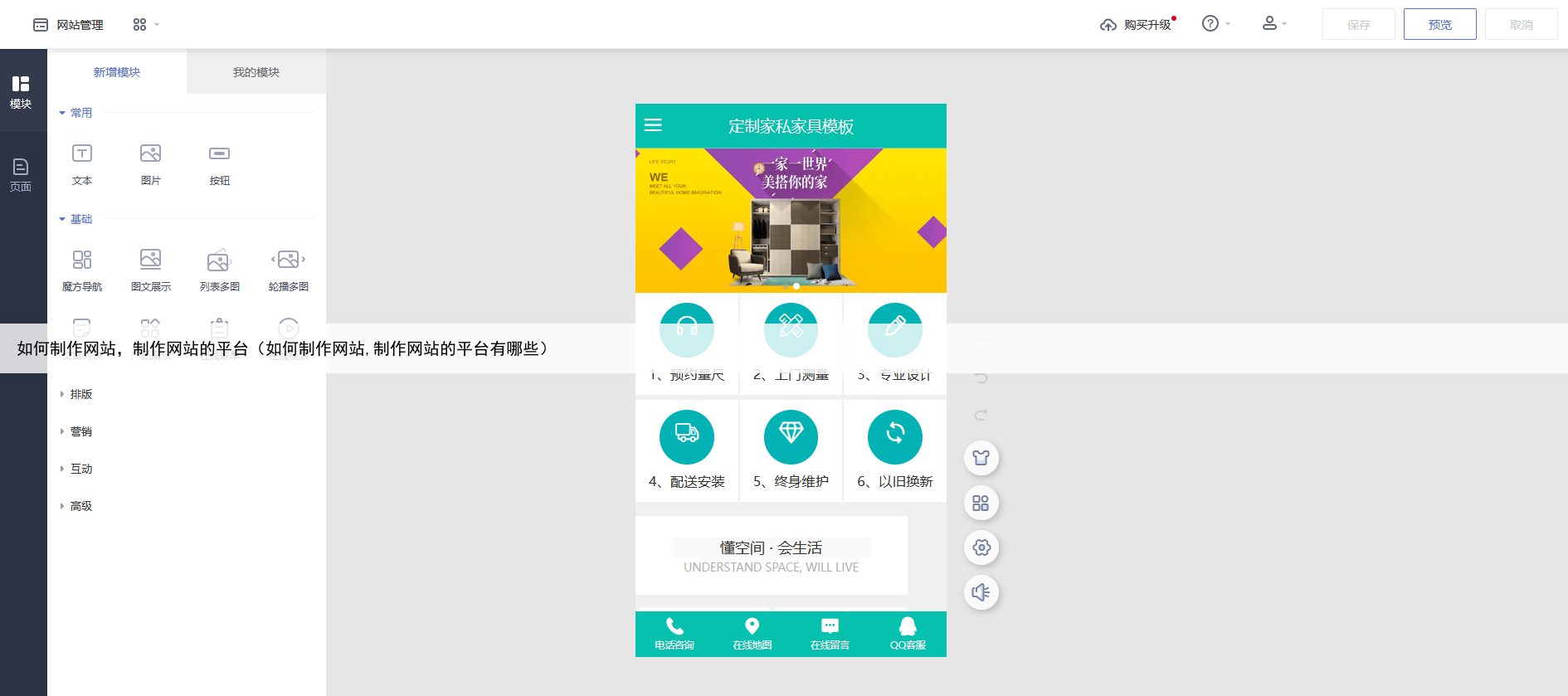Switch to the 我的模块 tab
The width and height of the screenshot is (1568, 696).
pyautogui.click(x=256, y=72)
